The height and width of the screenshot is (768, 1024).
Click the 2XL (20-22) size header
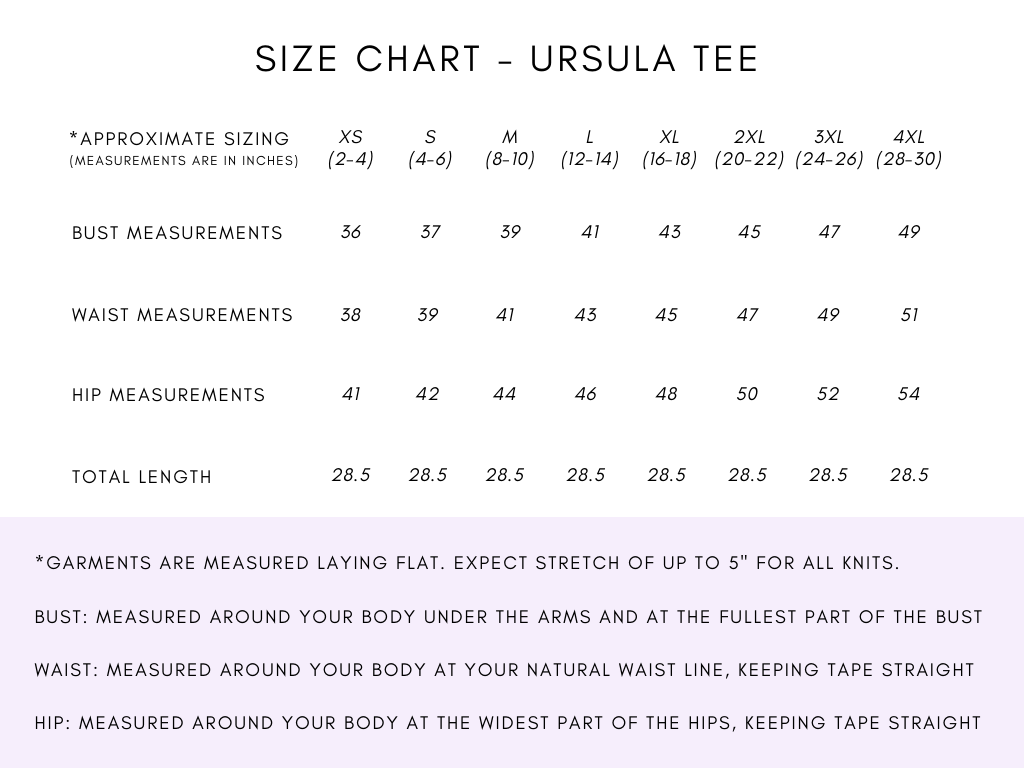[749, 148]
